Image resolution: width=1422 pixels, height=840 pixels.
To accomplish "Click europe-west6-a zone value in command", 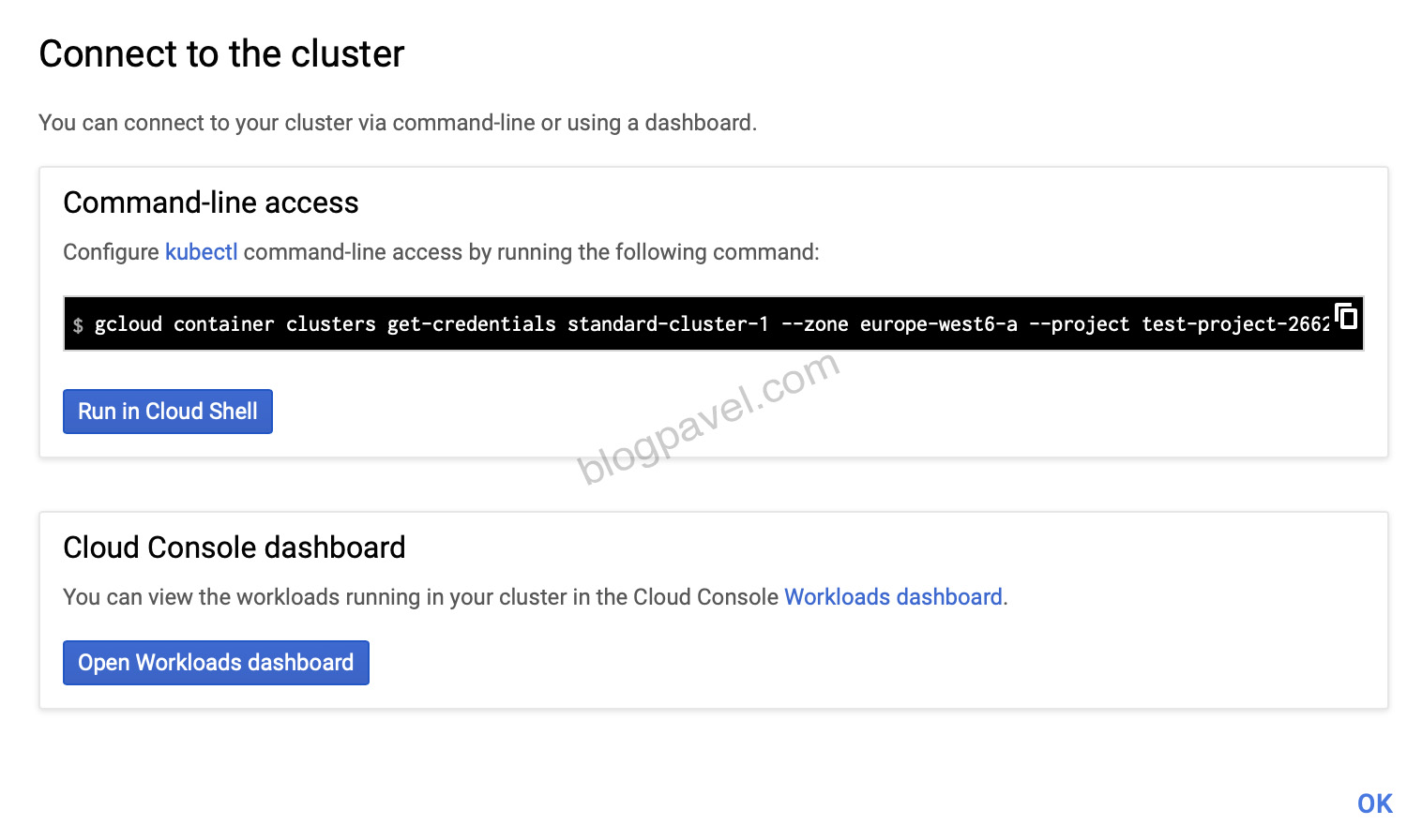I will [x=938, y=324].
